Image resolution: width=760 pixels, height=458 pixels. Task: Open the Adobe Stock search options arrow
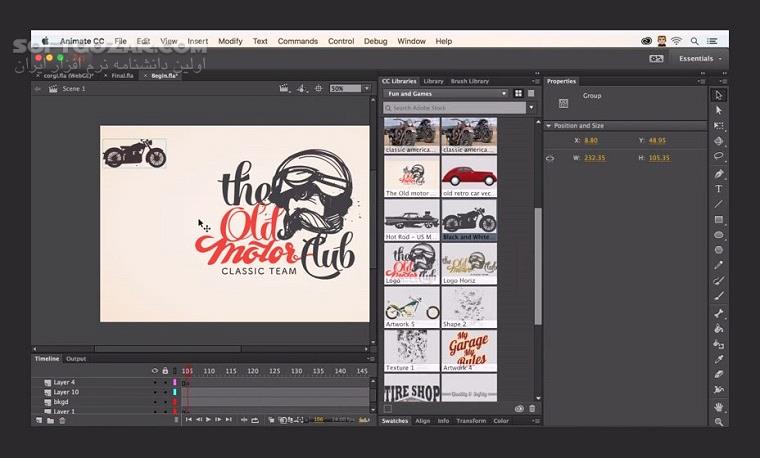532,108
